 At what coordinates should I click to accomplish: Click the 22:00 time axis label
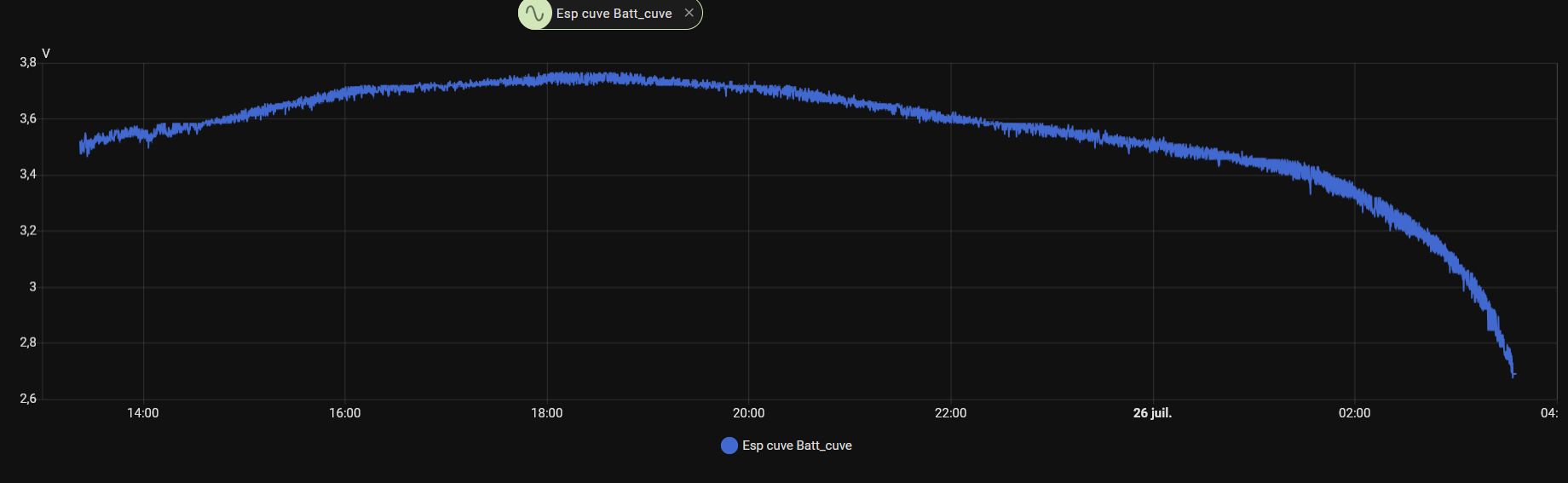[951, 413]
